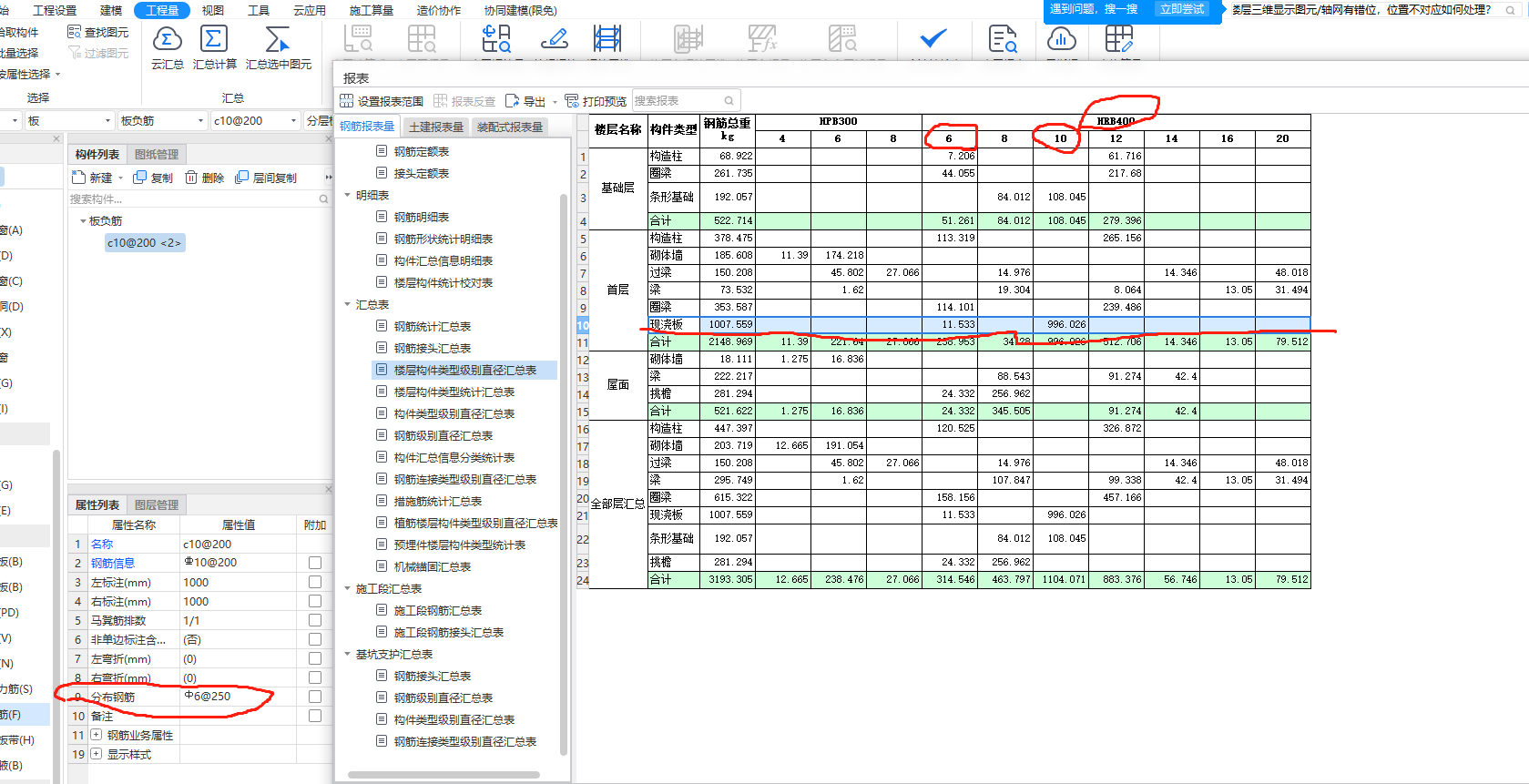Tick 附加 checkbox for 分布钢筋 row
This screenshot has width=1529, height=784.
pyautogui.click(x=315, y=697)
